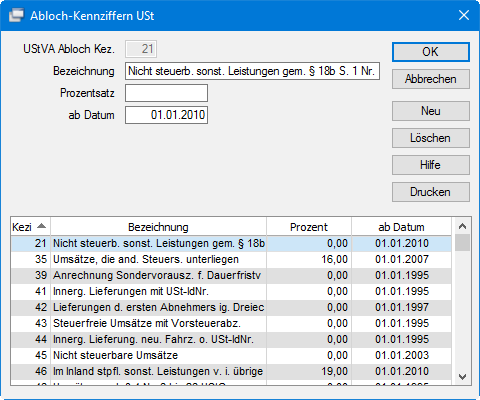Focus the Bezeichnung input field

click(252, 71)
